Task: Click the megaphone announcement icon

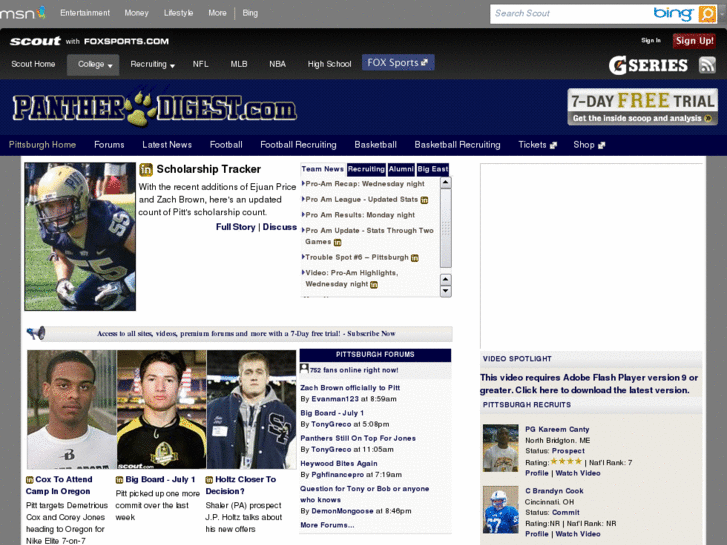Action: pos(36,333)
